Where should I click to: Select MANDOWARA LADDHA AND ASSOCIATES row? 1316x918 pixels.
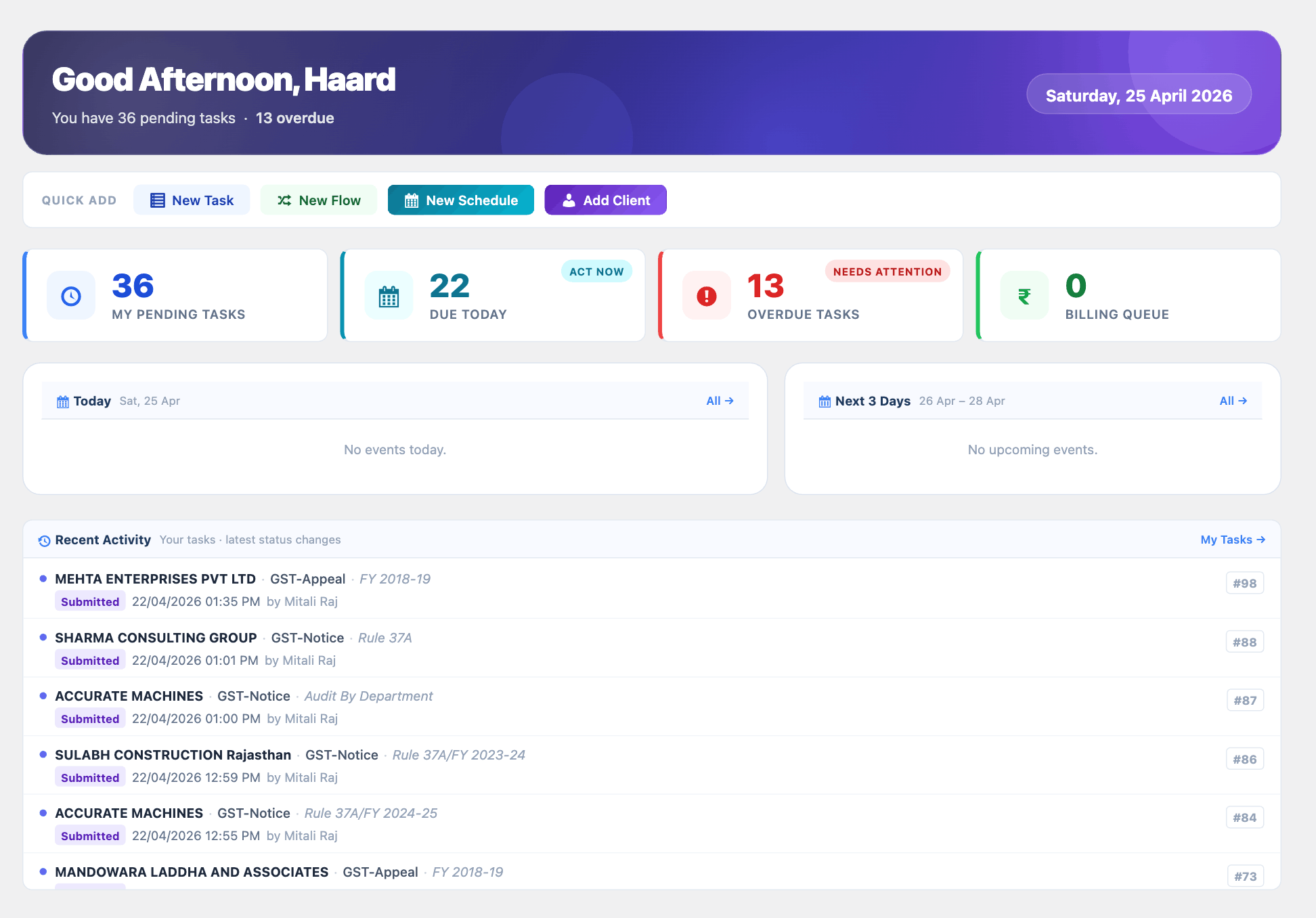point(652,872)
